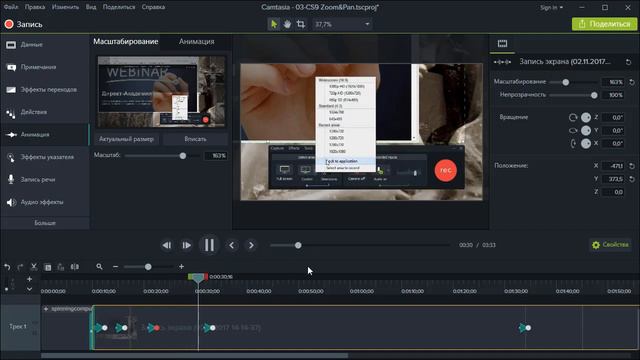Open the Эффекты переходов panel
640x360 pixels.
point(45,89)
